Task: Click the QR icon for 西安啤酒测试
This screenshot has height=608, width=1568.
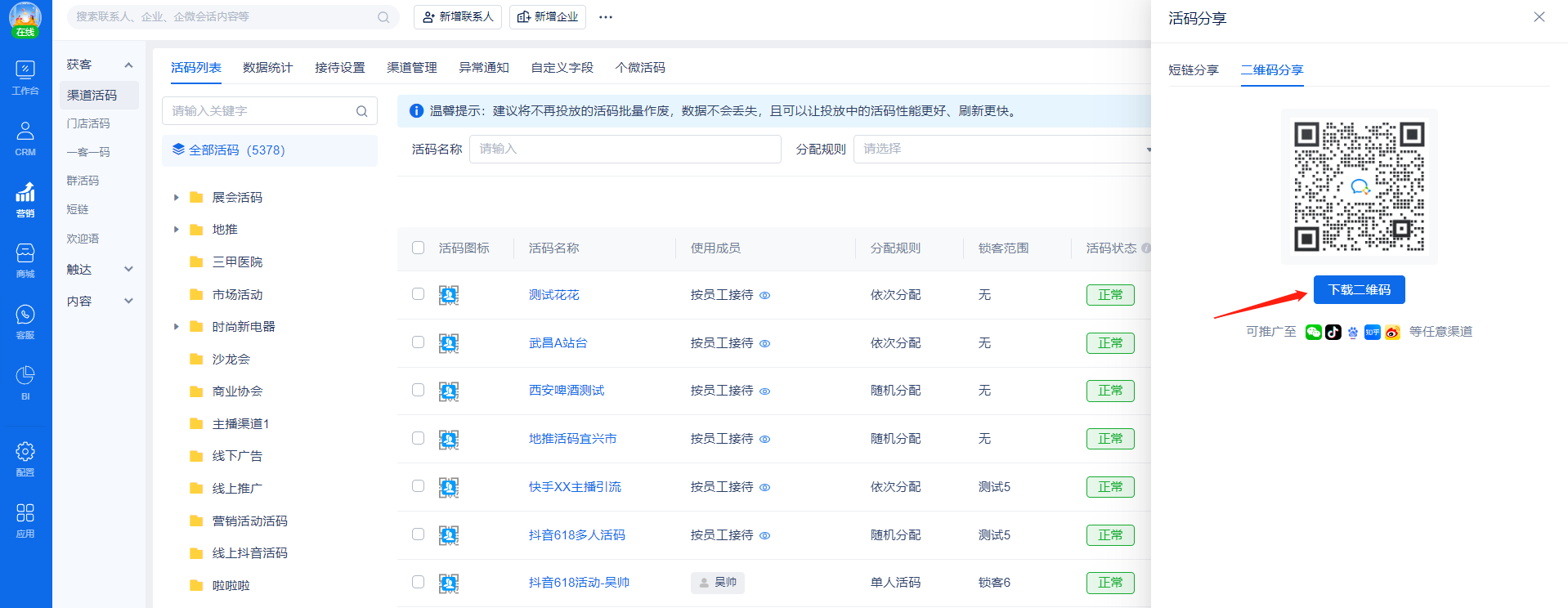Action: (x=449, y=391)
